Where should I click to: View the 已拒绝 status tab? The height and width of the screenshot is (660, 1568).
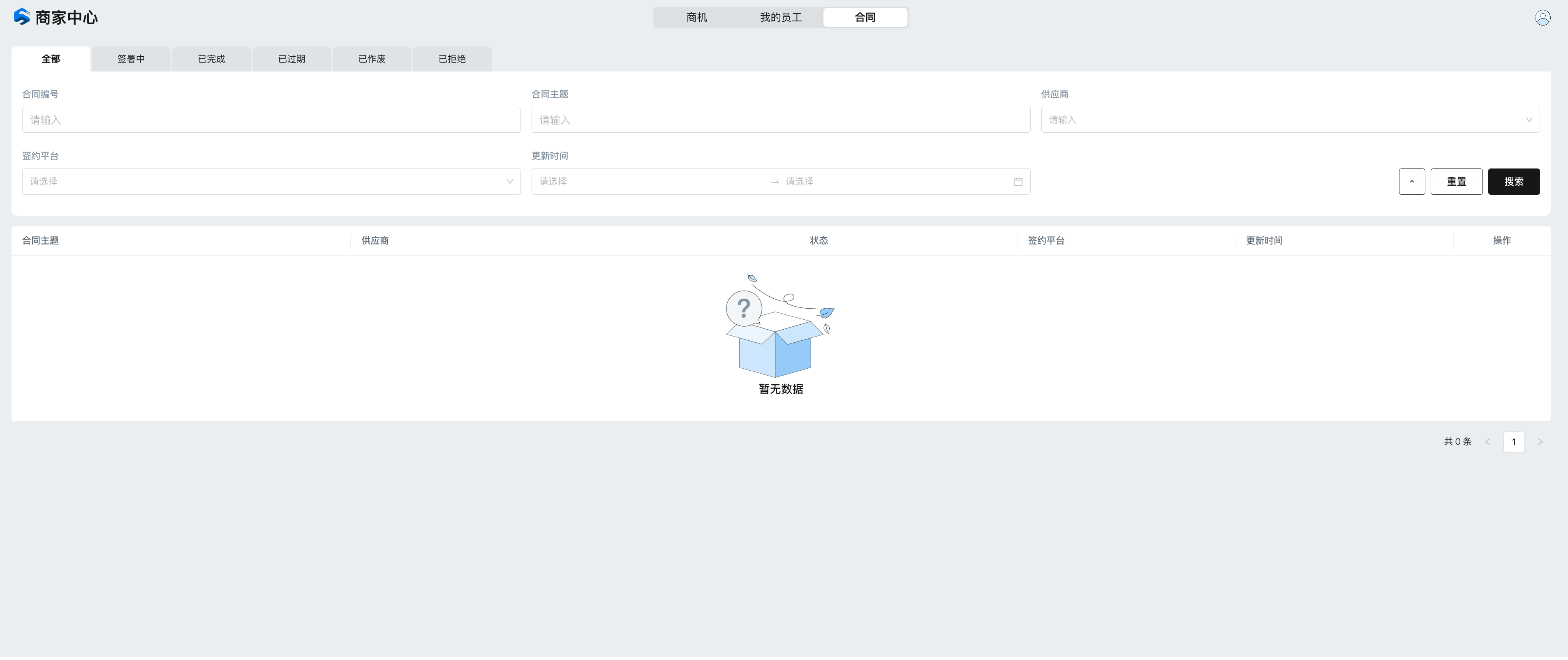click(x=452, y=59)
